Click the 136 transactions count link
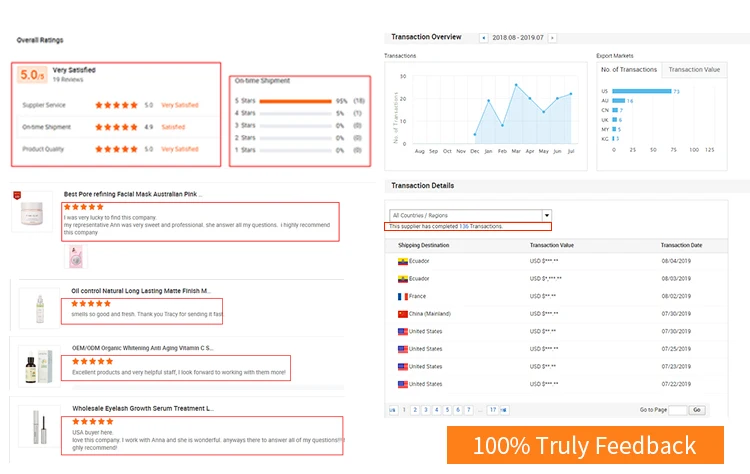Viewport: 750px width, 474px height. point(463,226)
